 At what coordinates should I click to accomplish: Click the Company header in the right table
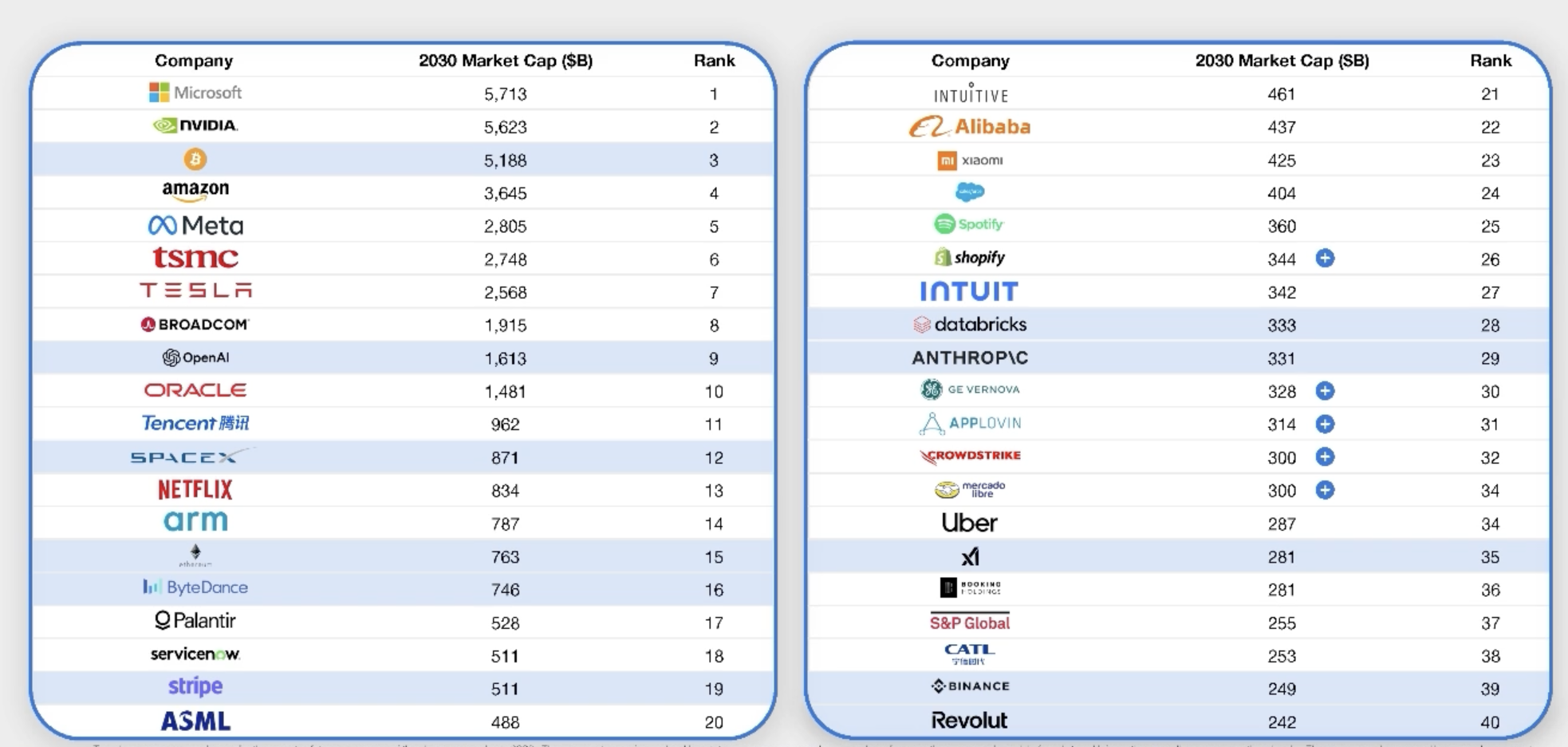pyautogui.click(x=970, y=61)
